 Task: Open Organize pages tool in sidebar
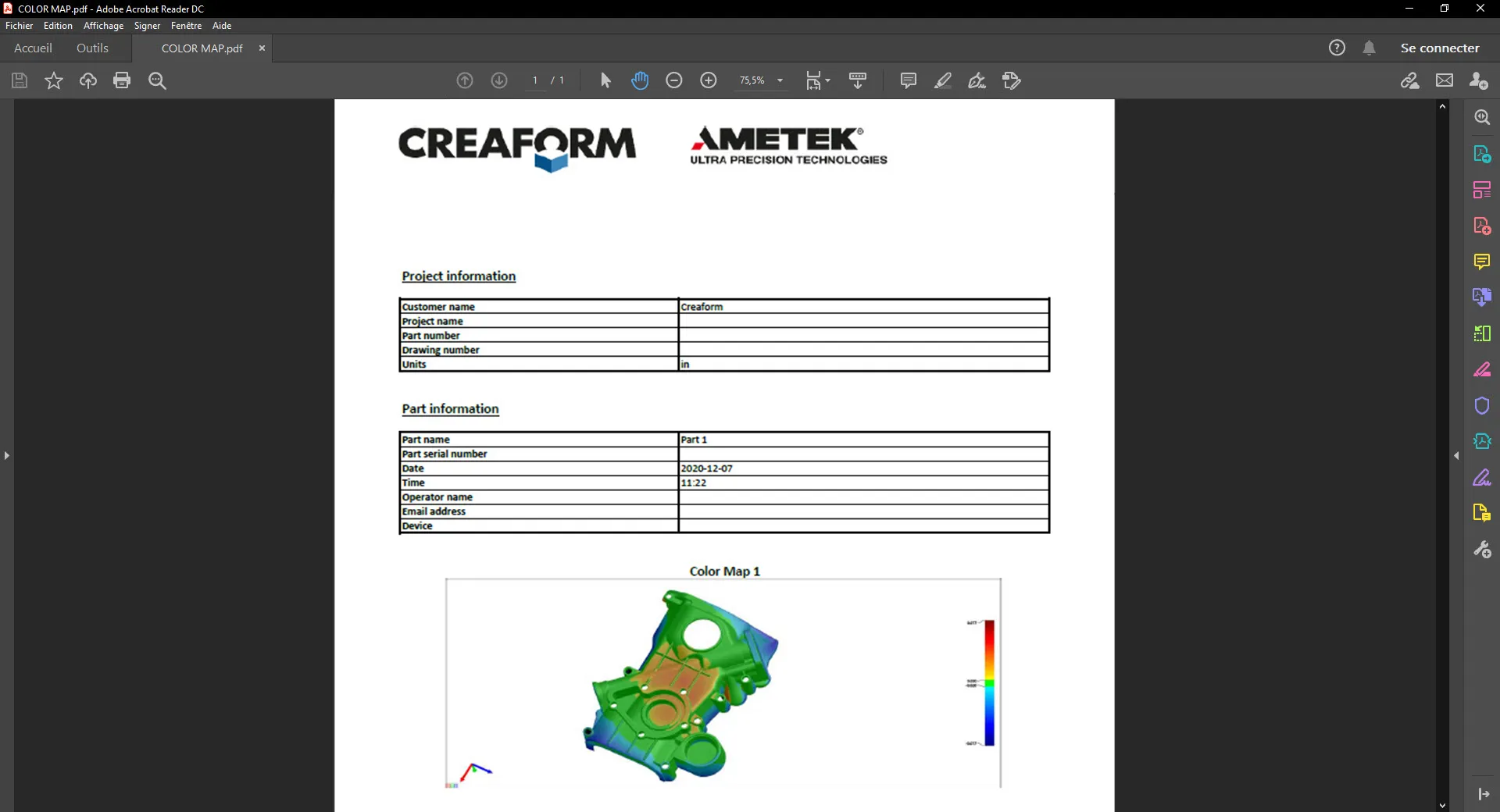pyautogui.click(x=1482, y=190)
